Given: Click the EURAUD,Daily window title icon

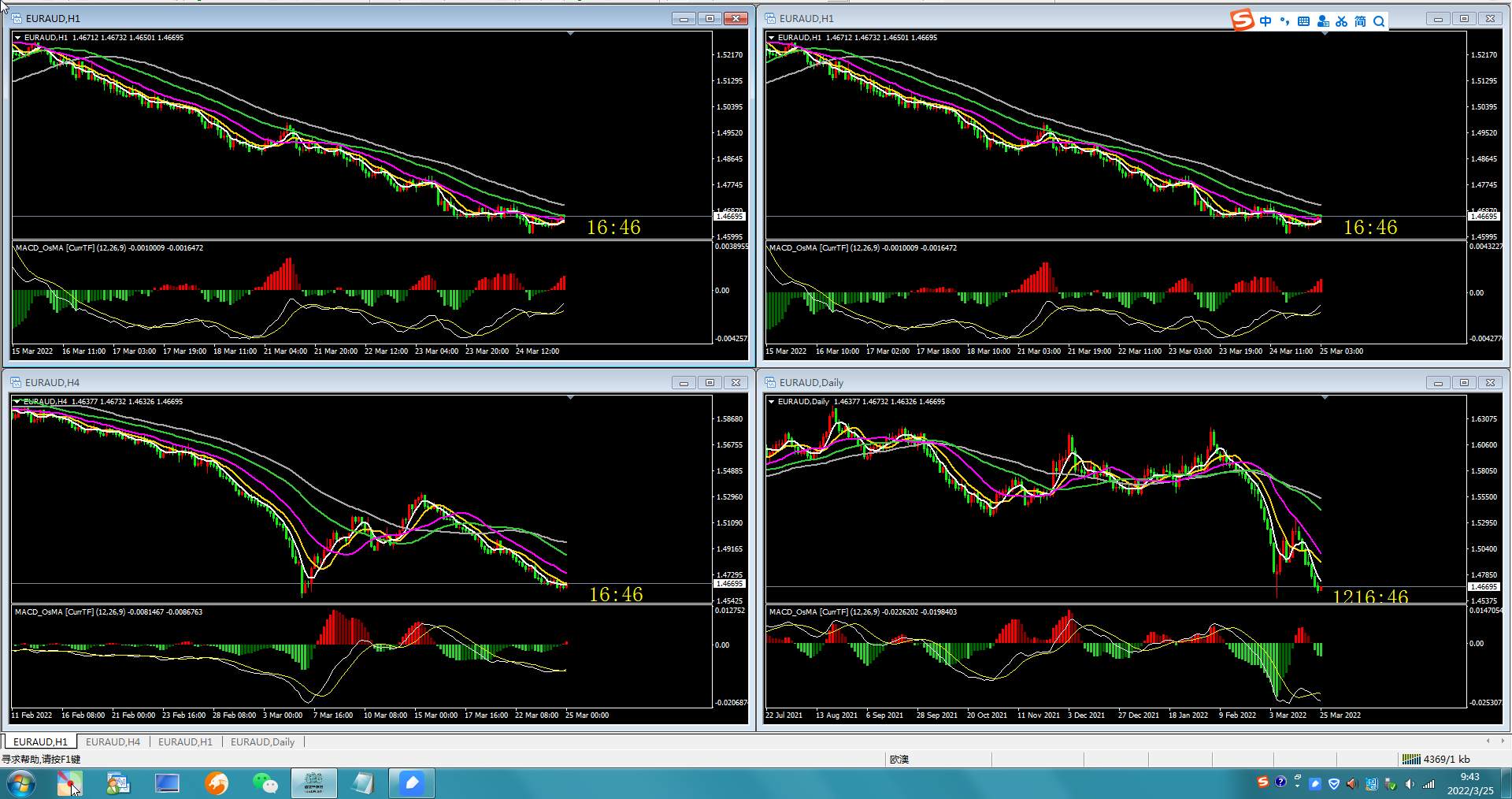Looking at the screenshot, I should 770,382.
